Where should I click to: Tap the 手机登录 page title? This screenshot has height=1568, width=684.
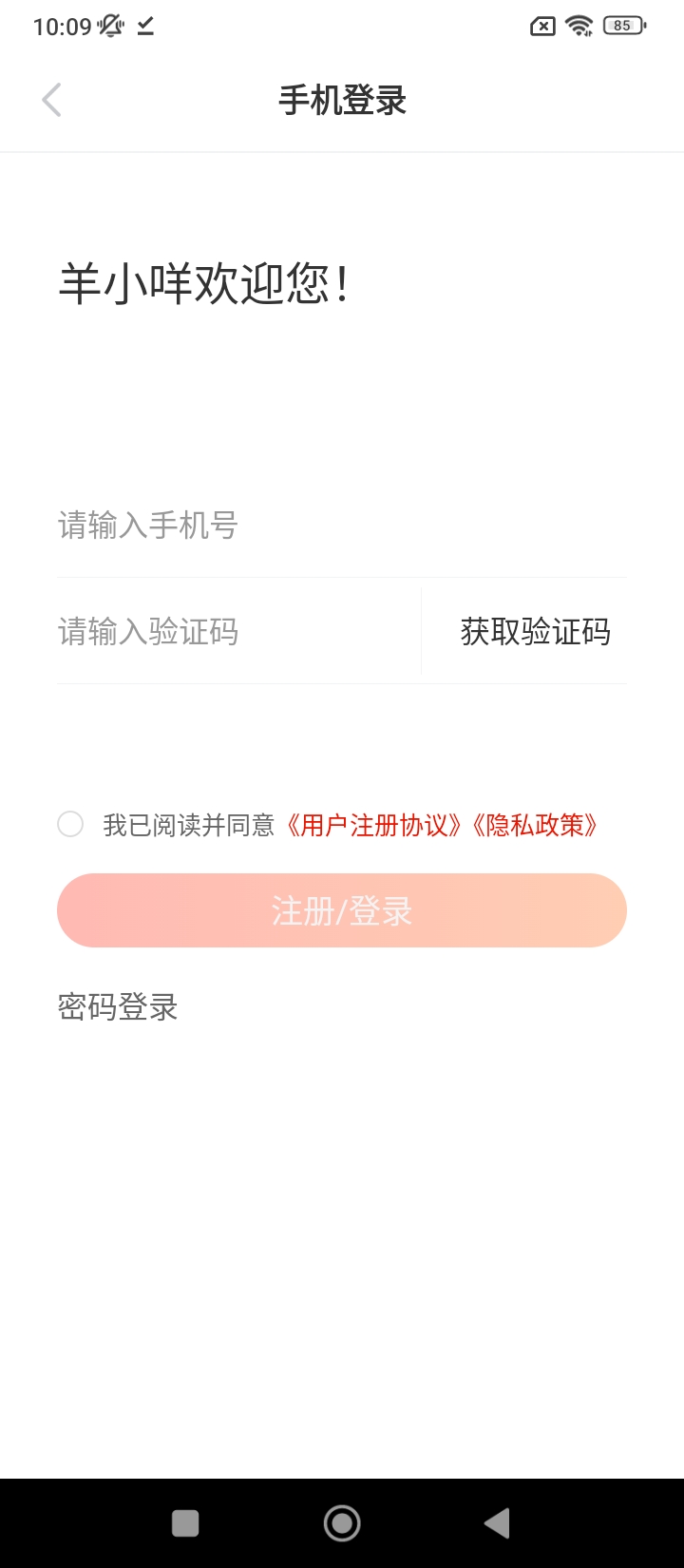tap(342, 100)
